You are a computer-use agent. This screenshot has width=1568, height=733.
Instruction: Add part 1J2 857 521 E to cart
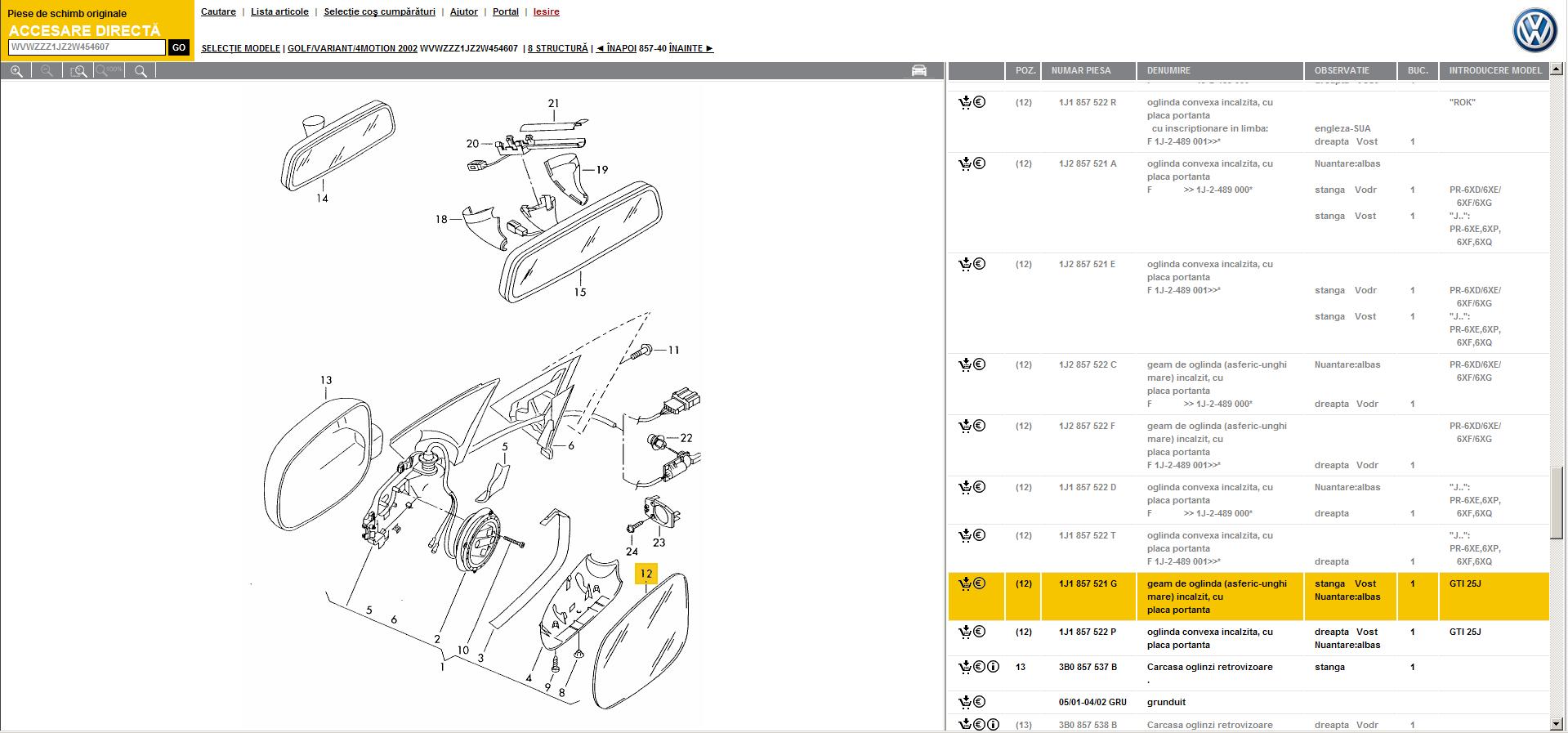[x=965, y=264]
